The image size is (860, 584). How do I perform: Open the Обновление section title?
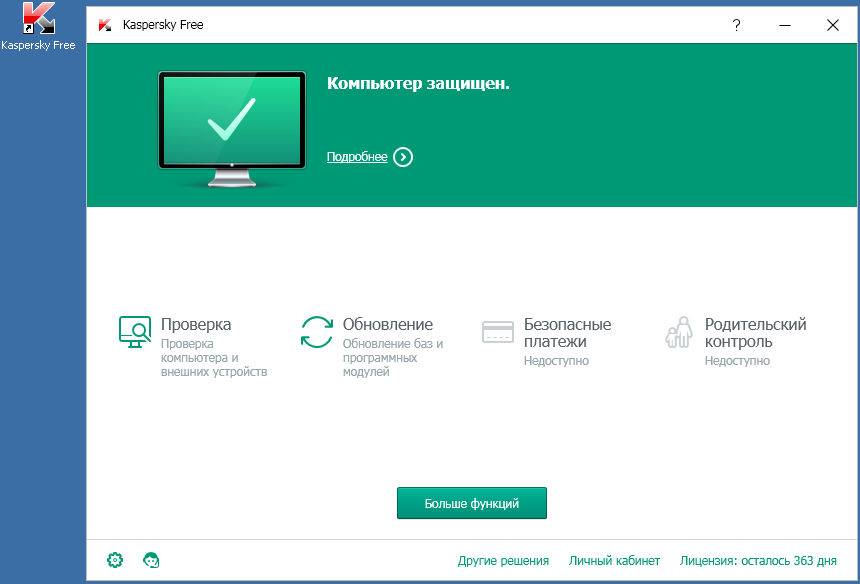click(388, 325)
